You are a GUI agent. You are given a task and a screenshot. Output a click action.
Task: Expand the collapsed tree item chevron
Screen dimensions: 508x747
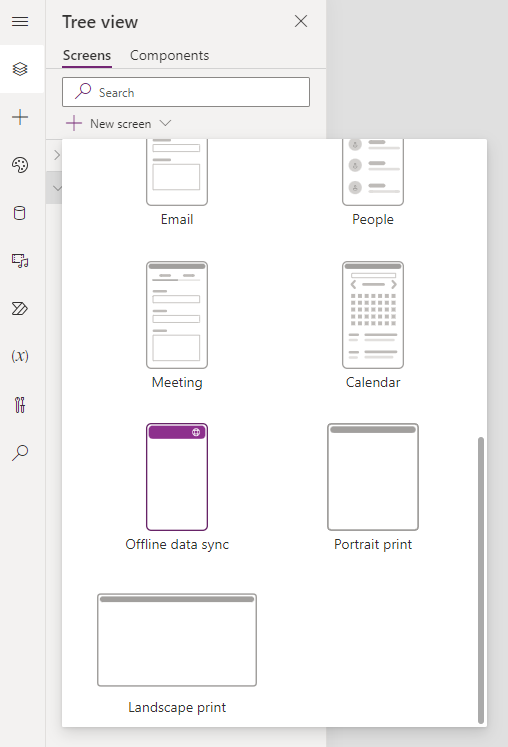tap(57, 155)
